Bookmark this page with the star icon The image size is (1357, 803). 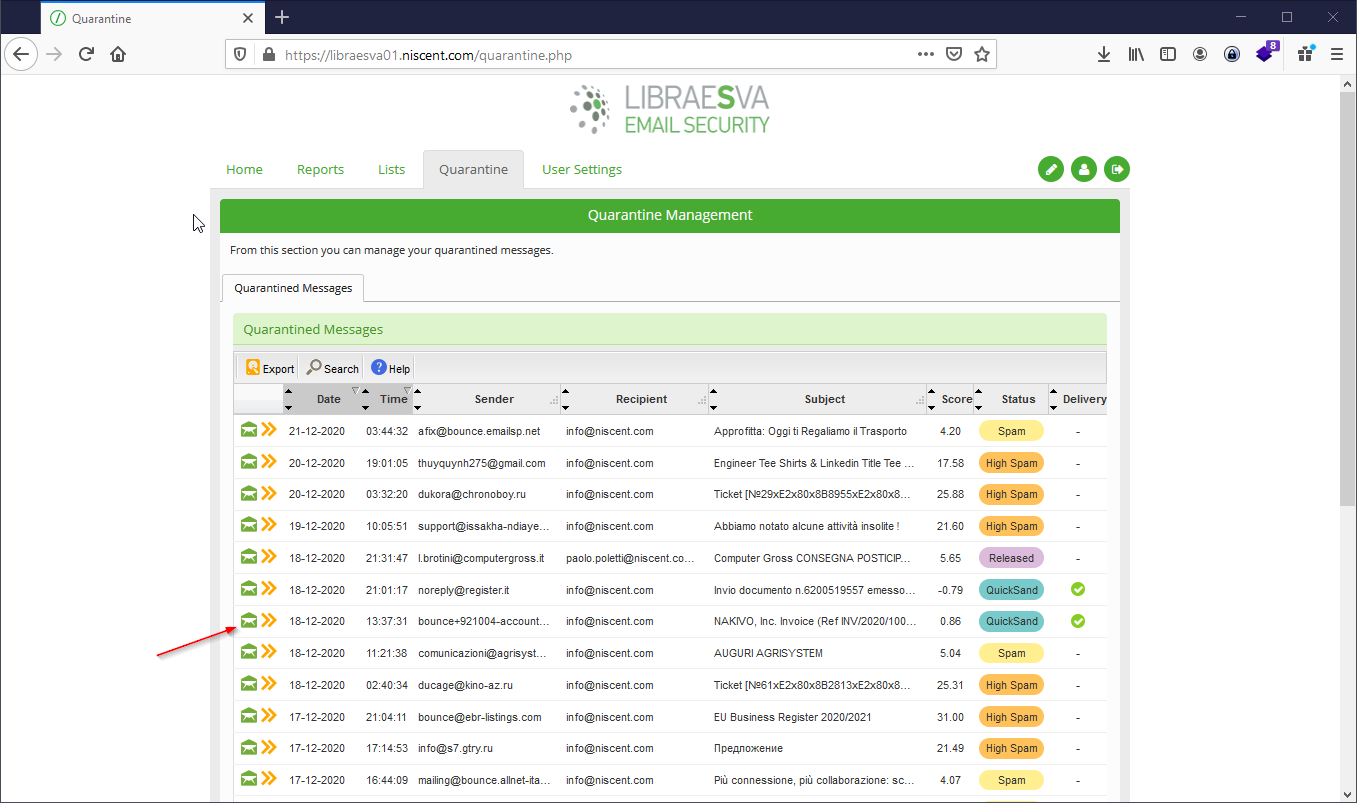(982, 55)
